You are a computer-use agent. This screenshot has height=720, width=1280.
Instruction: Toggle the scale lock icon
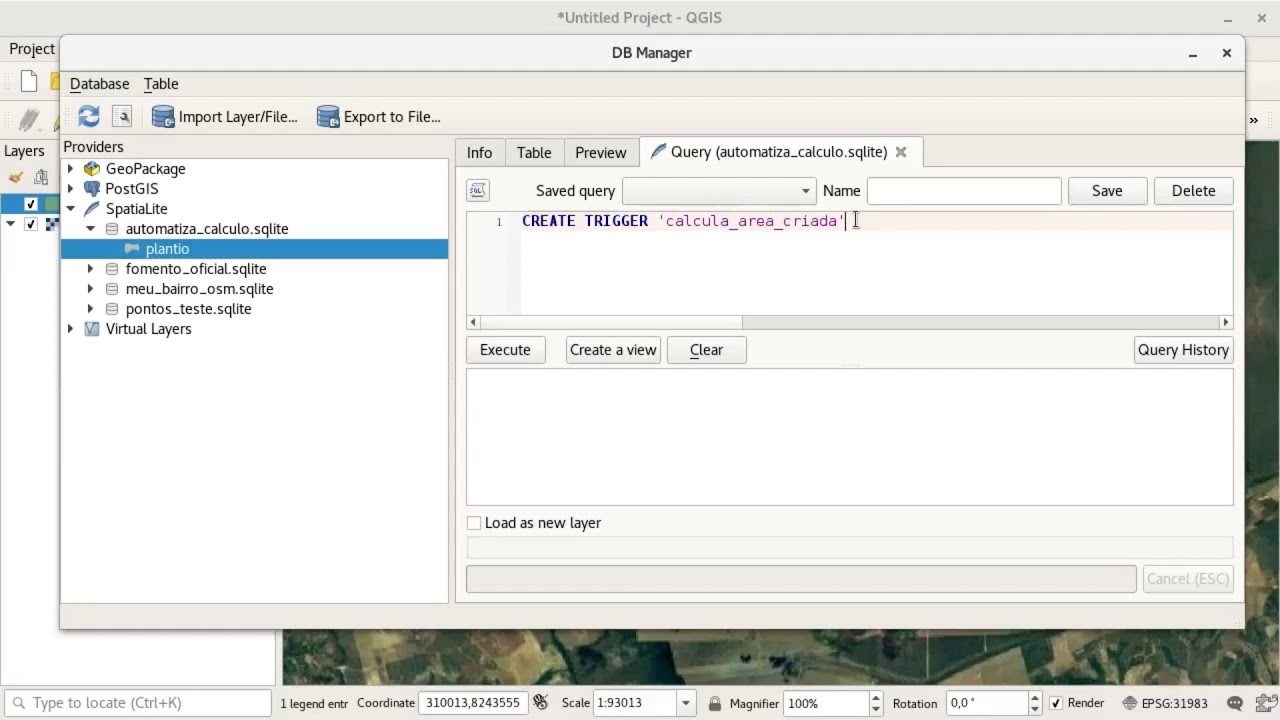(714, 703)
